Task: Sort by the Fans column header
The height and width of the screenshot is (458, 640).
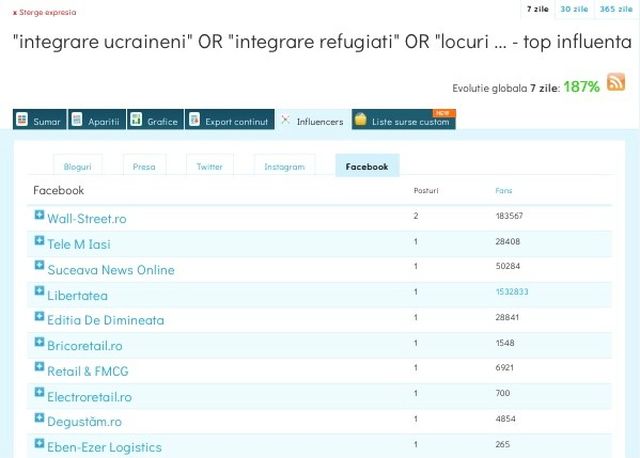Action: pos(503,190)
